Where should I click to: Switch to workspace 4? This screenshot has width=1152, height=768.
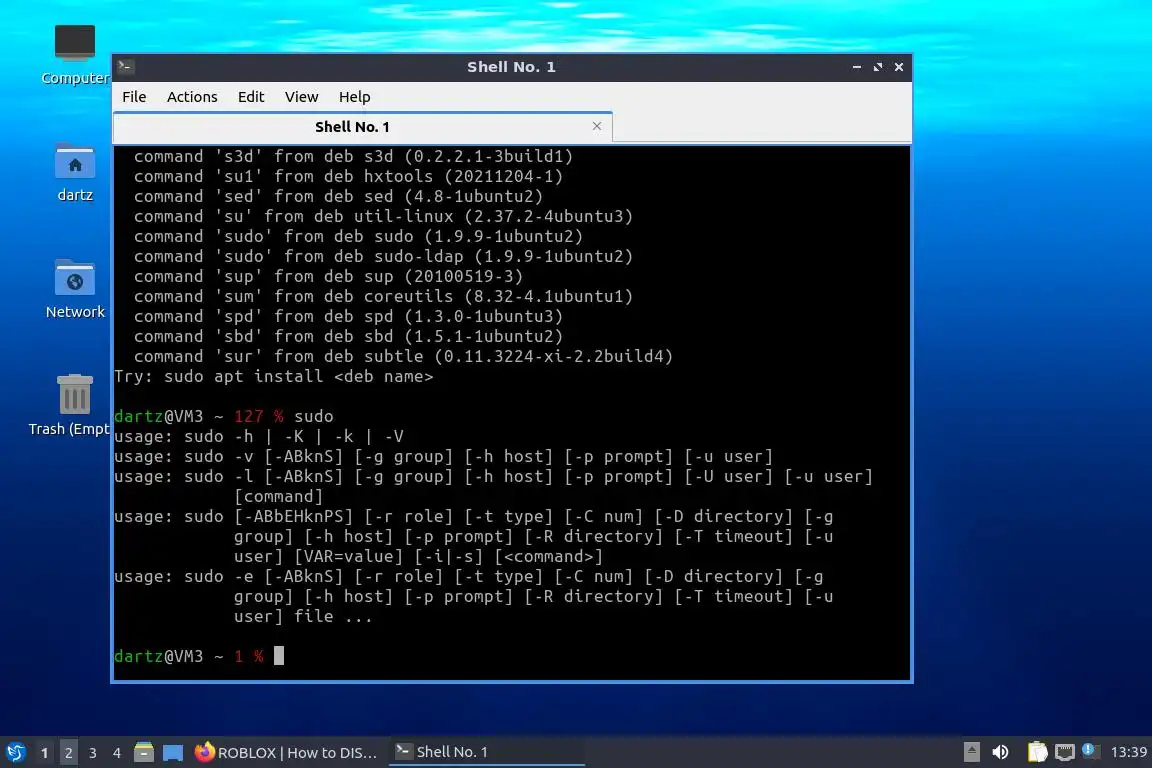pos(117,753)
